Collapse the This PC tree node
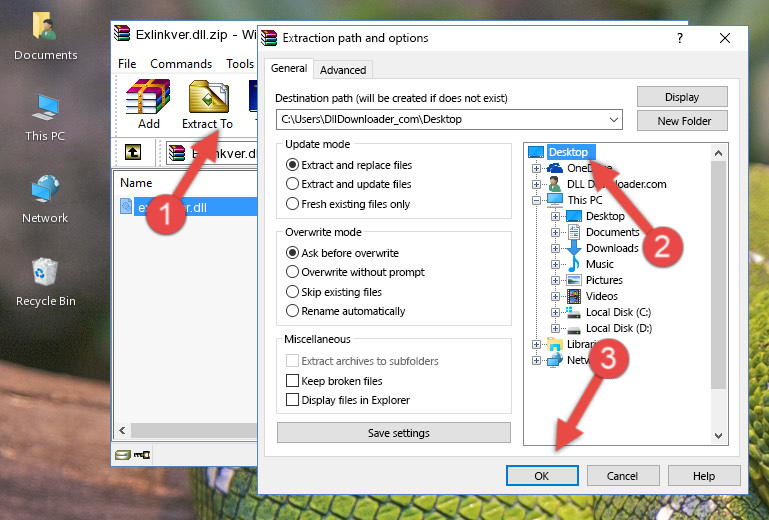Viewport: 769px width, 520px height. tap(536, 200)
